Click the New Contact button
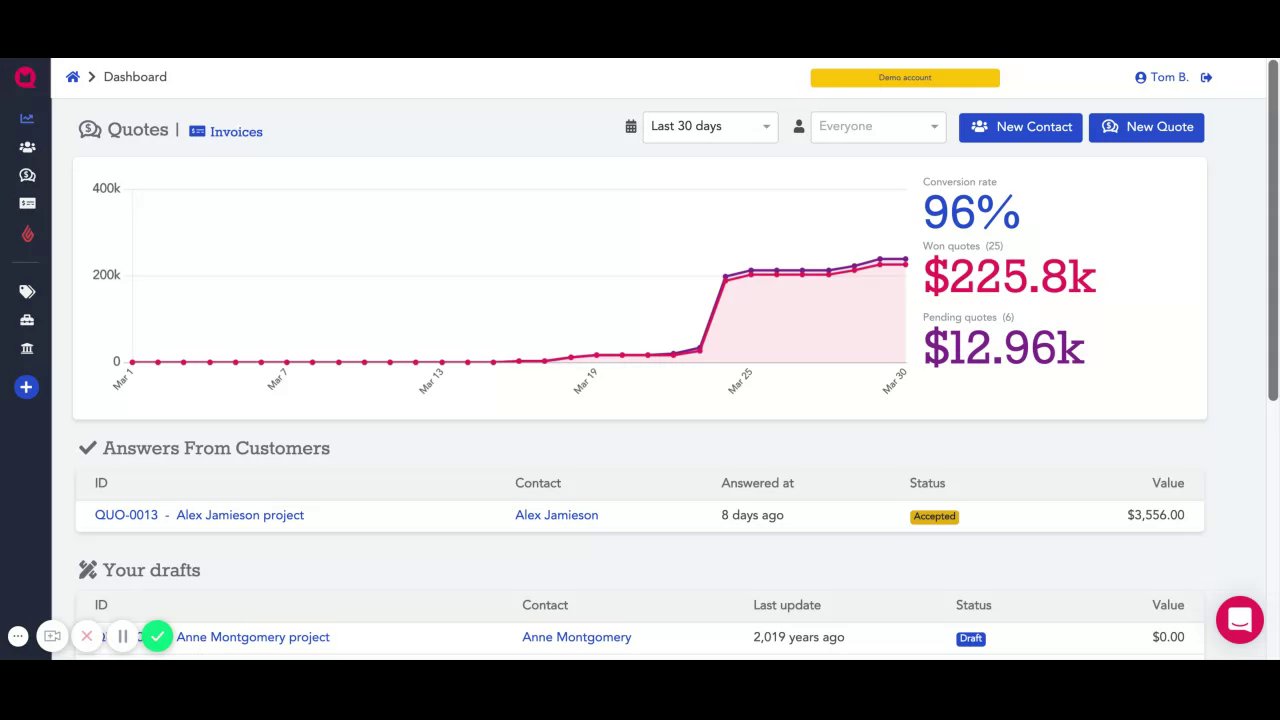 click(1020, 127)
